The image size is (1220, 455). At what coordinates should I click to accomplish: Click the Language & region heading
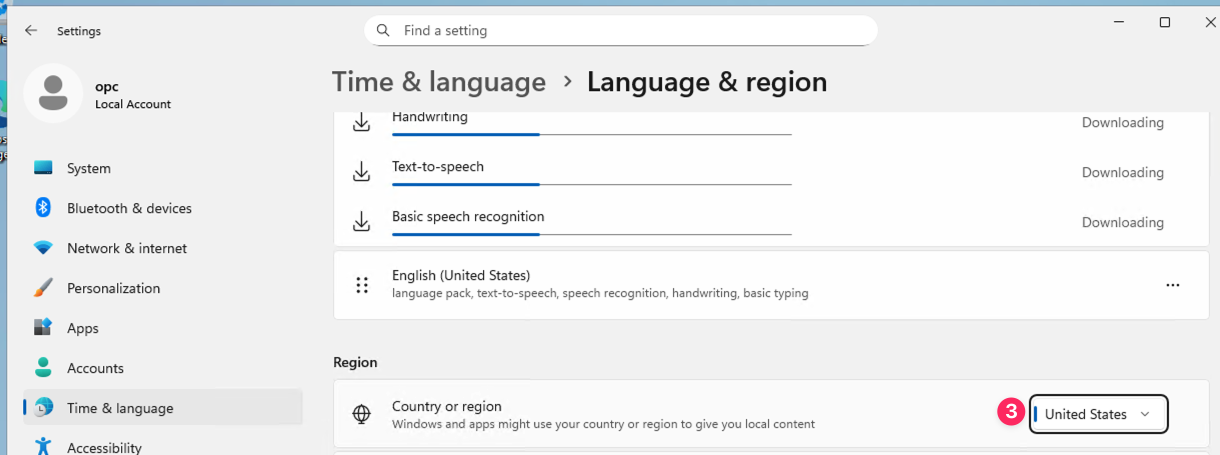click(x=707, y=82)
